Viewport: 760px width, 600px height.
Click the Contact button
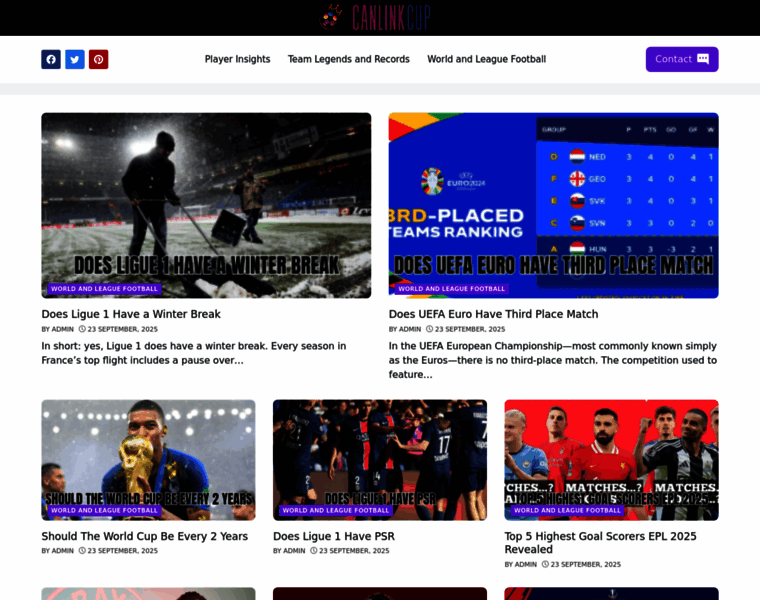click(x=682, y=59)
